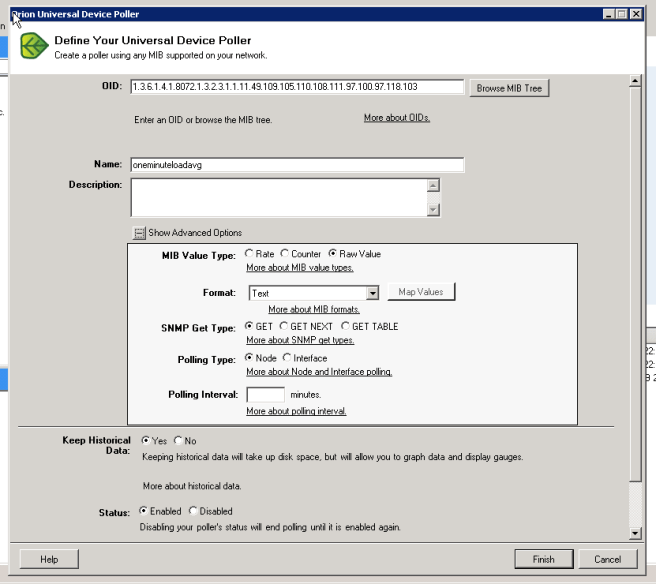Choose GET TABLE as SNMP Get Type

346,326
